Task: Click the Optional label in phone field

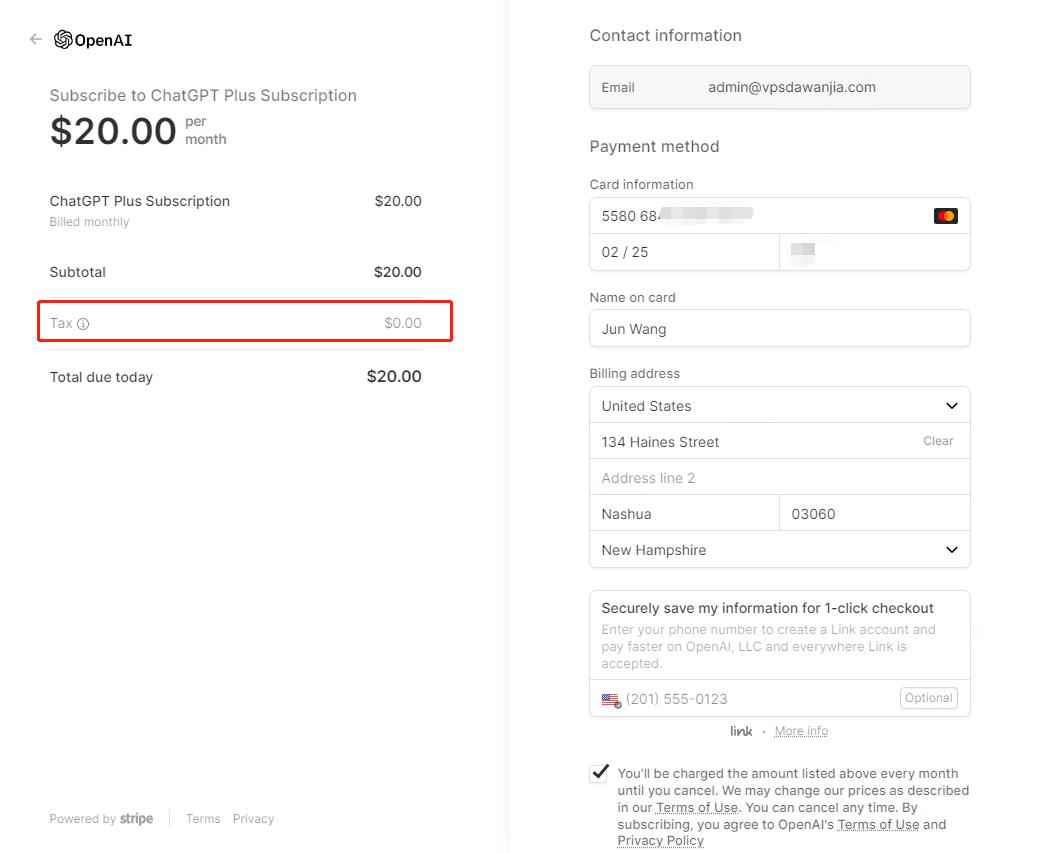Action: (x=928, y=698)
